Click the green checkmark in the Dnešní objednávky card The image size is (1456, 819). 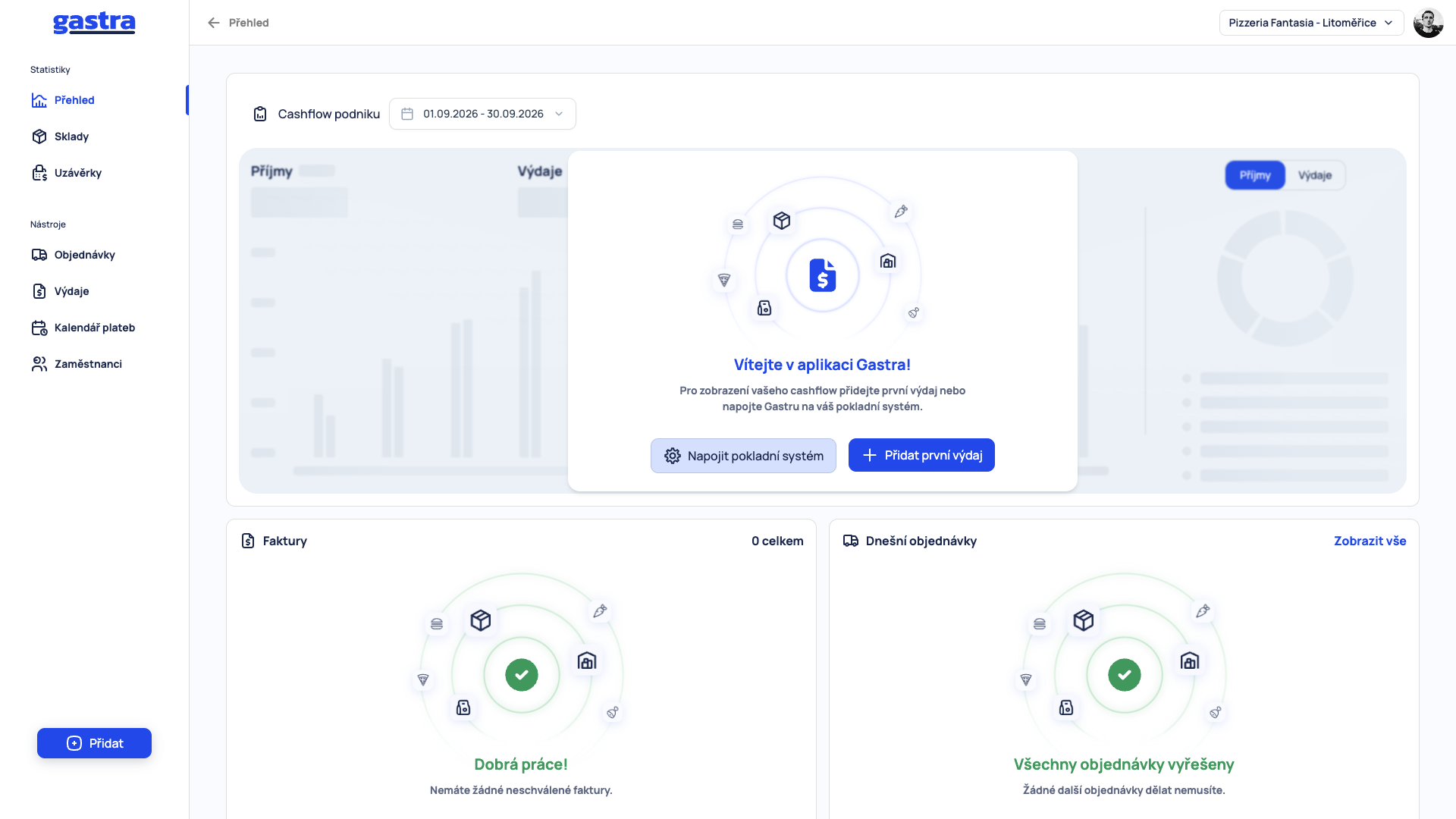(1125, 675)
